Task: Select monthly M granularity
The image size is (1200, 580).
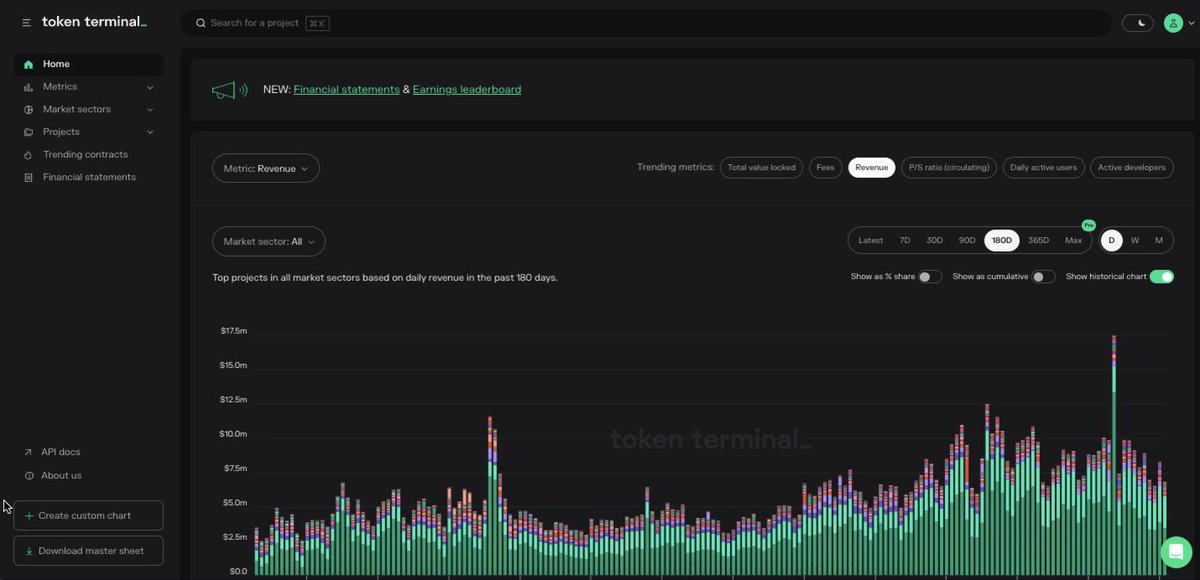Action: click(x=1159, y=240)
